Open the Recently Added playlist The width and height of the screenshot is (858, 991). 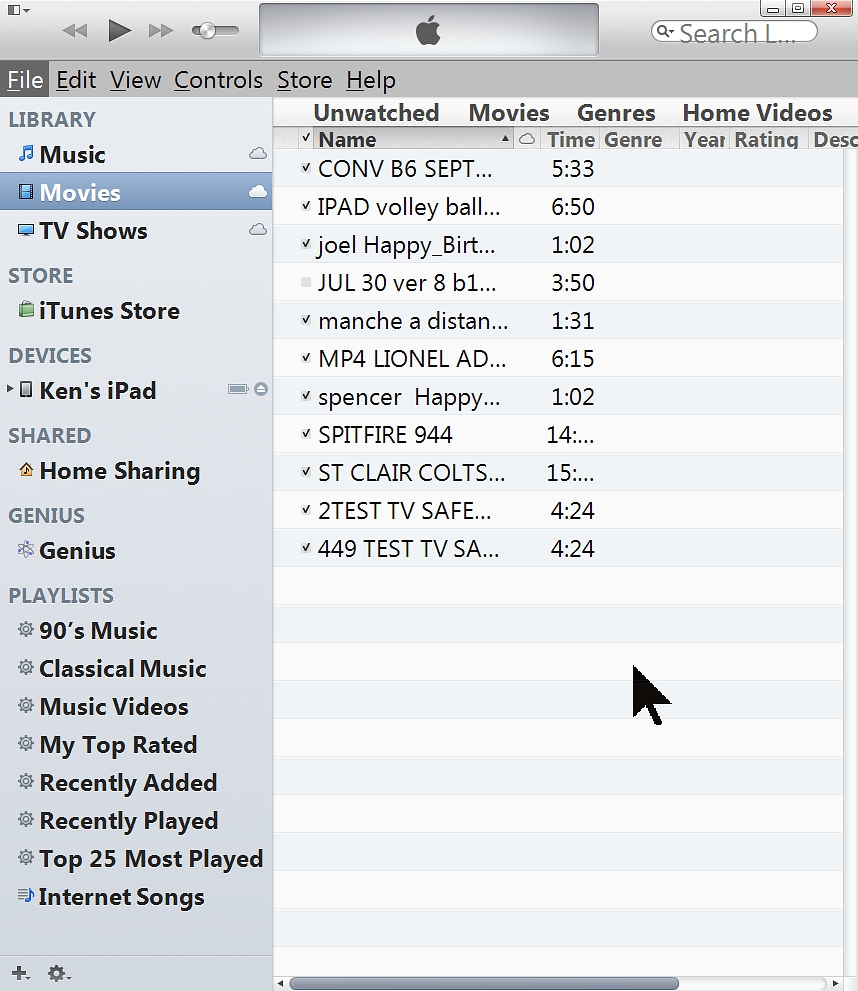(136, 782)
